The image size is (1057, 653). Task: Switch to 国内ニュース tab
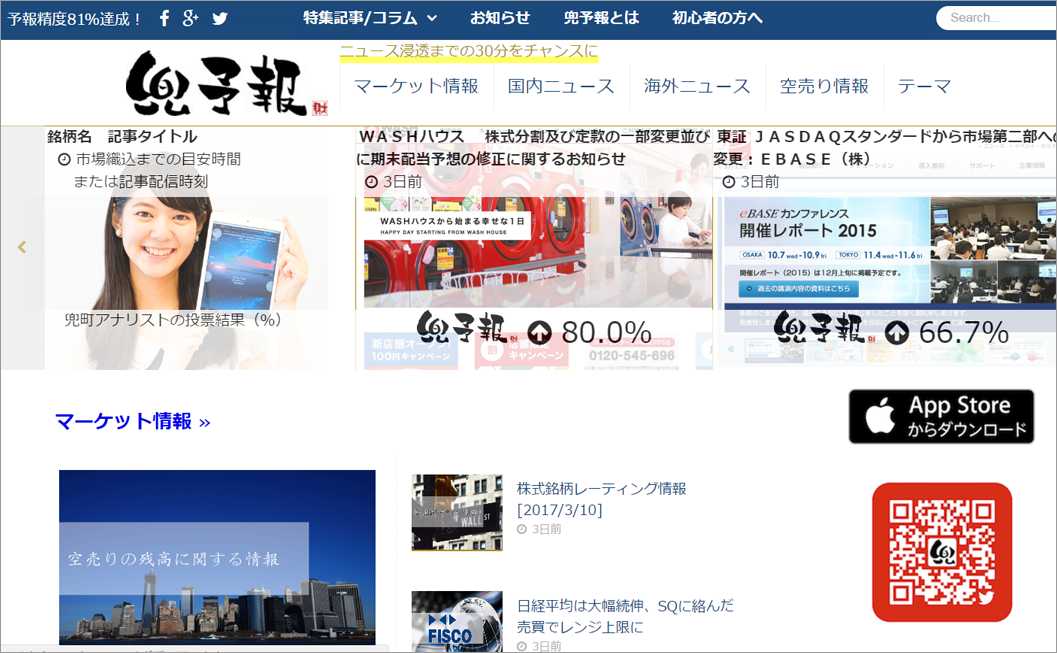[x=560, y=87]
